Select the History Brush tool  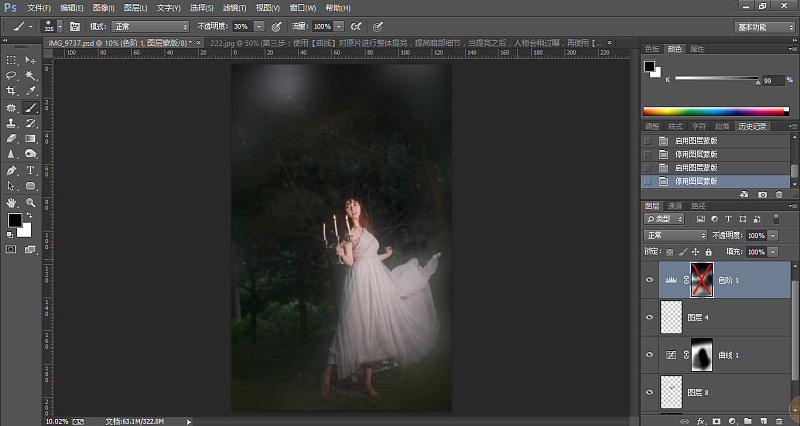31,123
